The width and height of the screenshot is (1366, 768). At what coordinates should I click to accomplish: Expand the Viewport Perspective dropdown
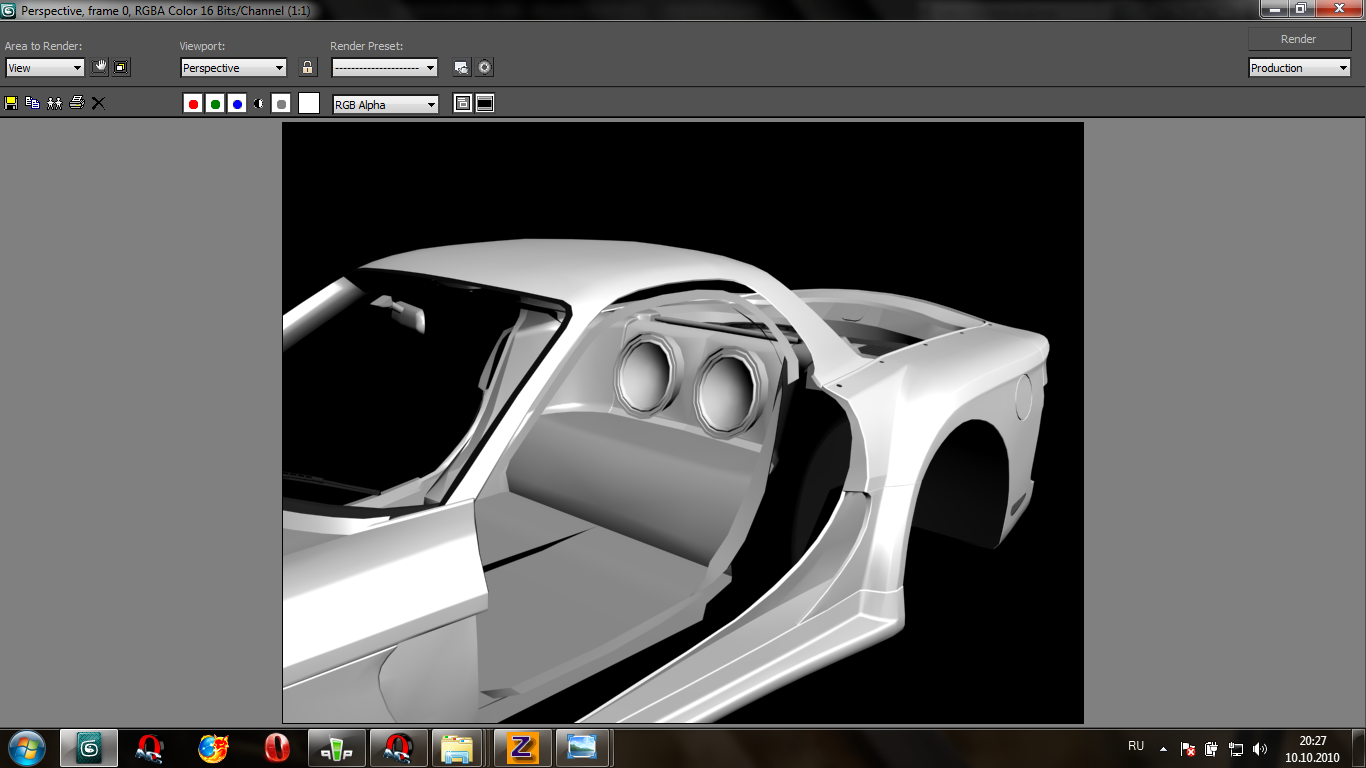pyautogui.click(x=233, y=68)
